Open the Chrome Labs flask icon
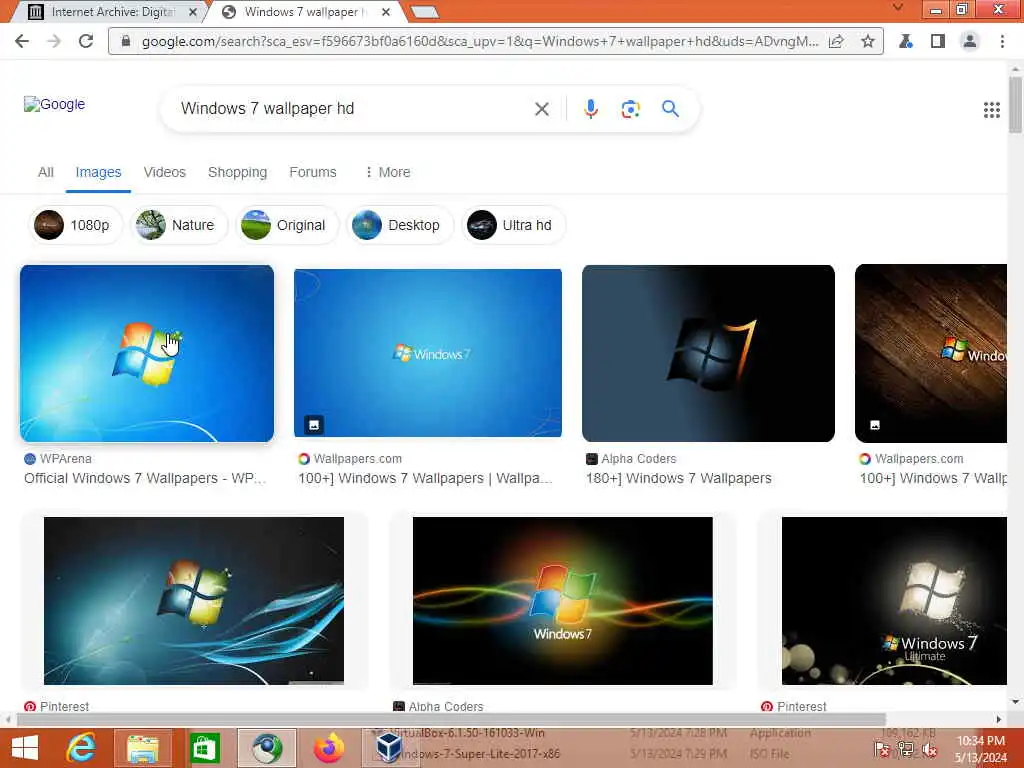This screenshot has height=768, width=1024. tap(905, 41)
